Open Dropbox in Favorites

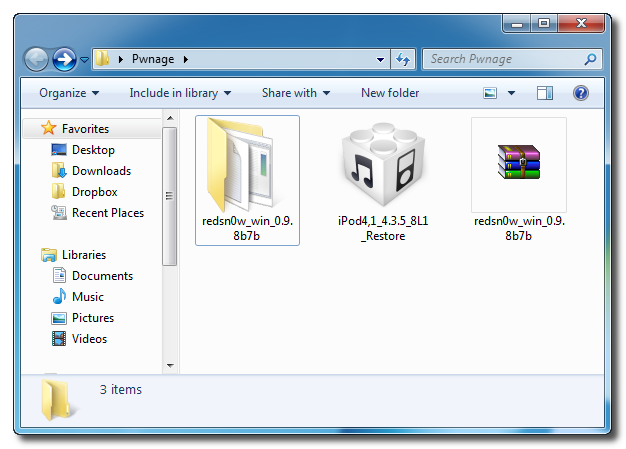point(95,192)
